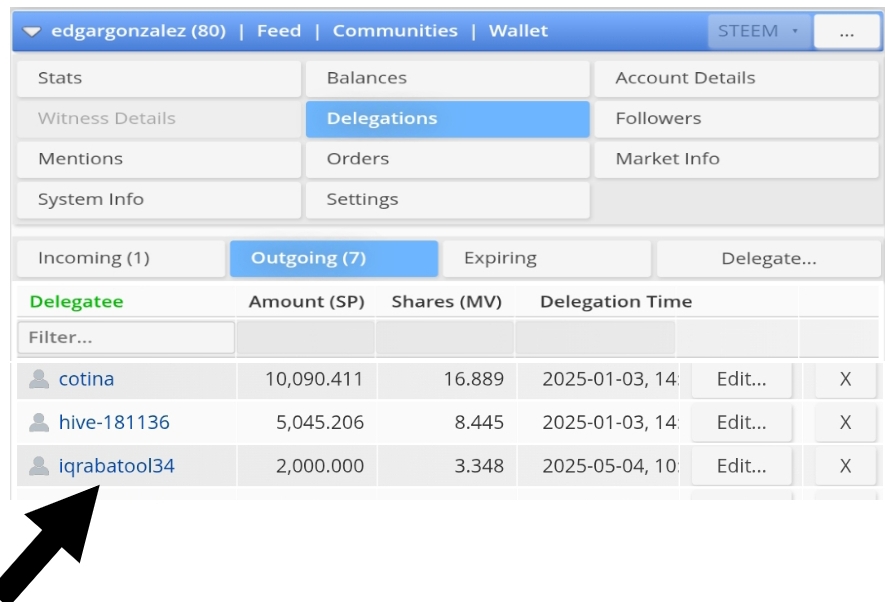Viewport: 885px width, 602px height.
Task: Remove the cotina delegation with X
Action: click(845, 380)
